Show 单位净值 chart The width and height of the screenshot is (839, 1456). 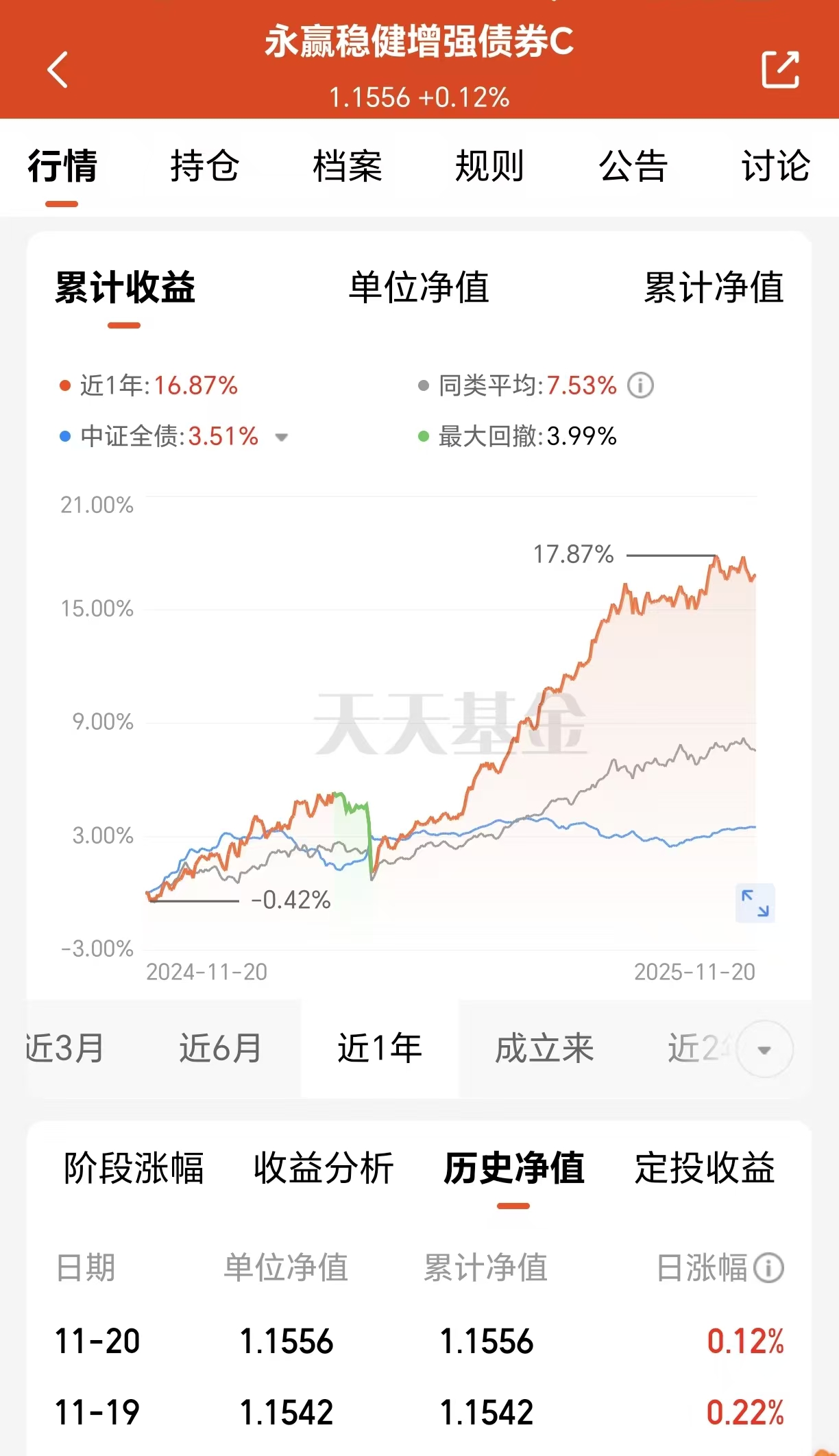coord(419,287)
